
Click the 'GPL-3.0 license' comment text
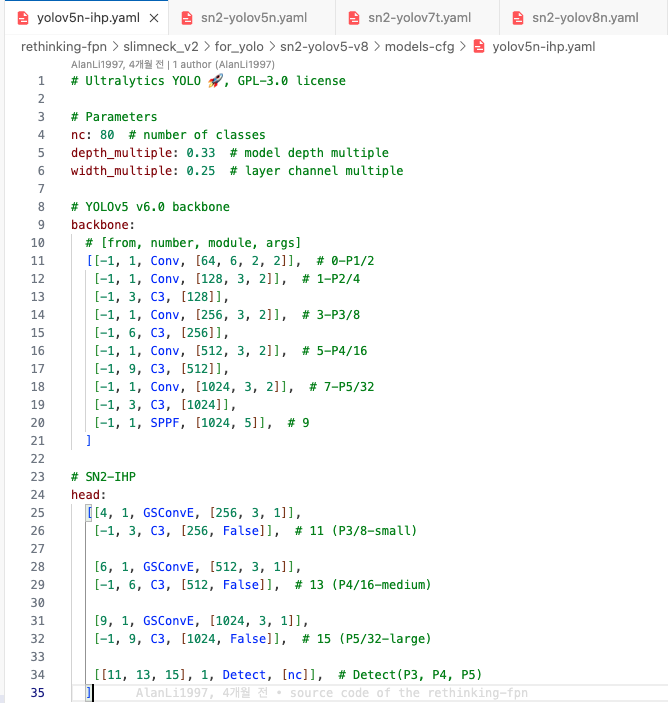(291, 81)
